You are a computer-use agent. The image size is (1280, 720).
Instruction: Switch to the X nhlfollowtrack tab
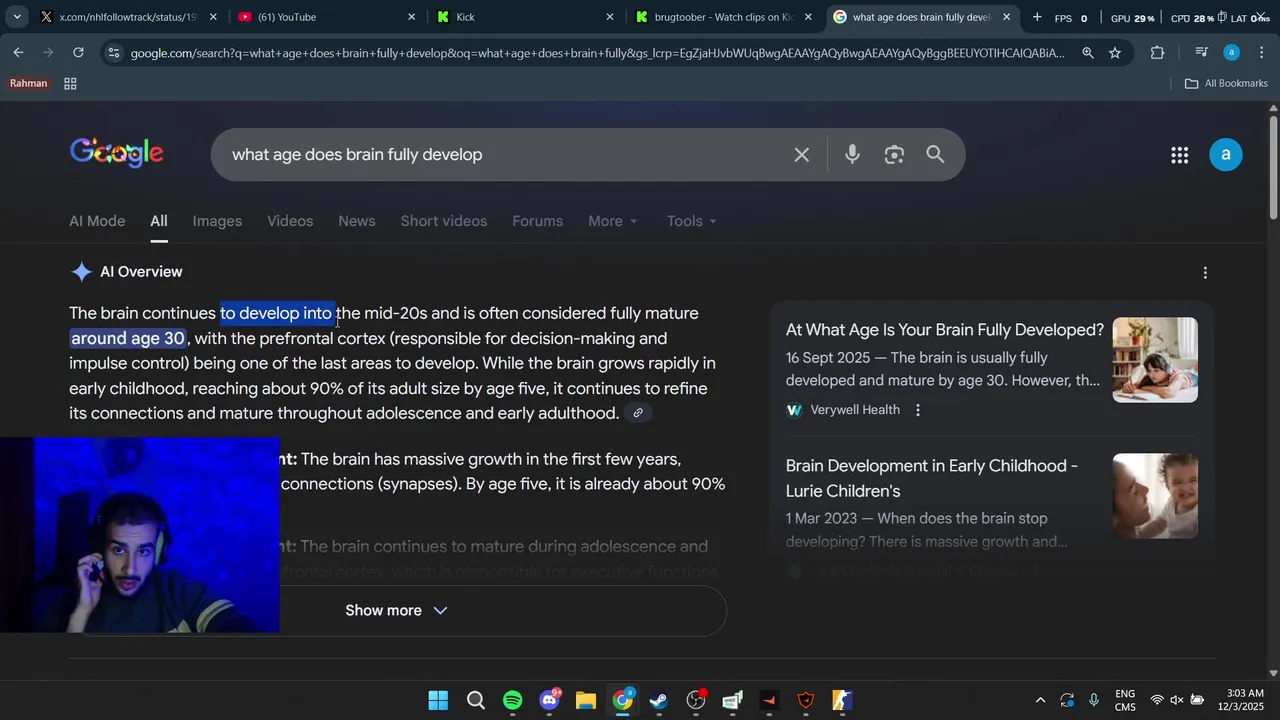tap(128, 17)
